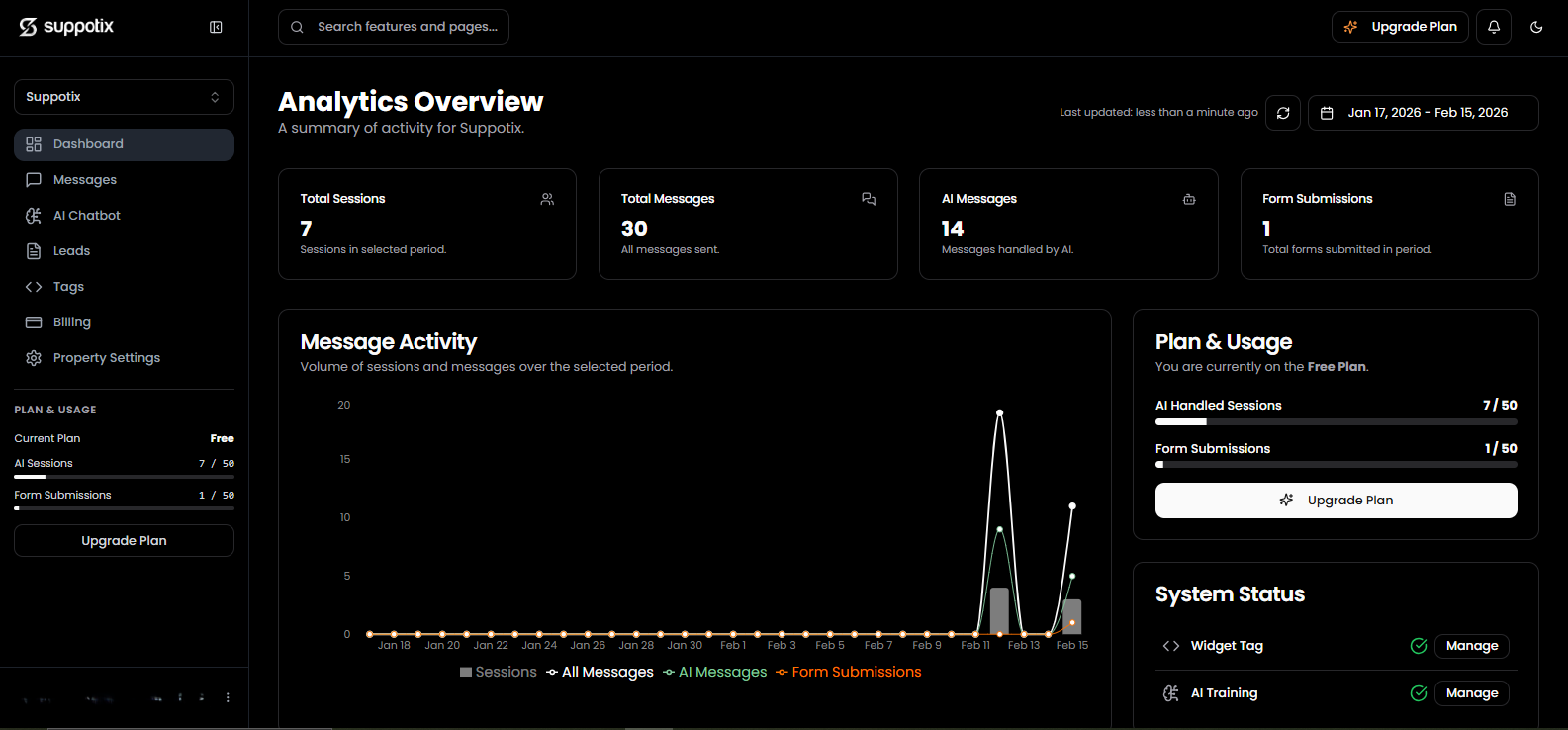Click the chat icon on the Total Messages card
Viewport: 1568px width, 730px height.
[x=869, y=199]
